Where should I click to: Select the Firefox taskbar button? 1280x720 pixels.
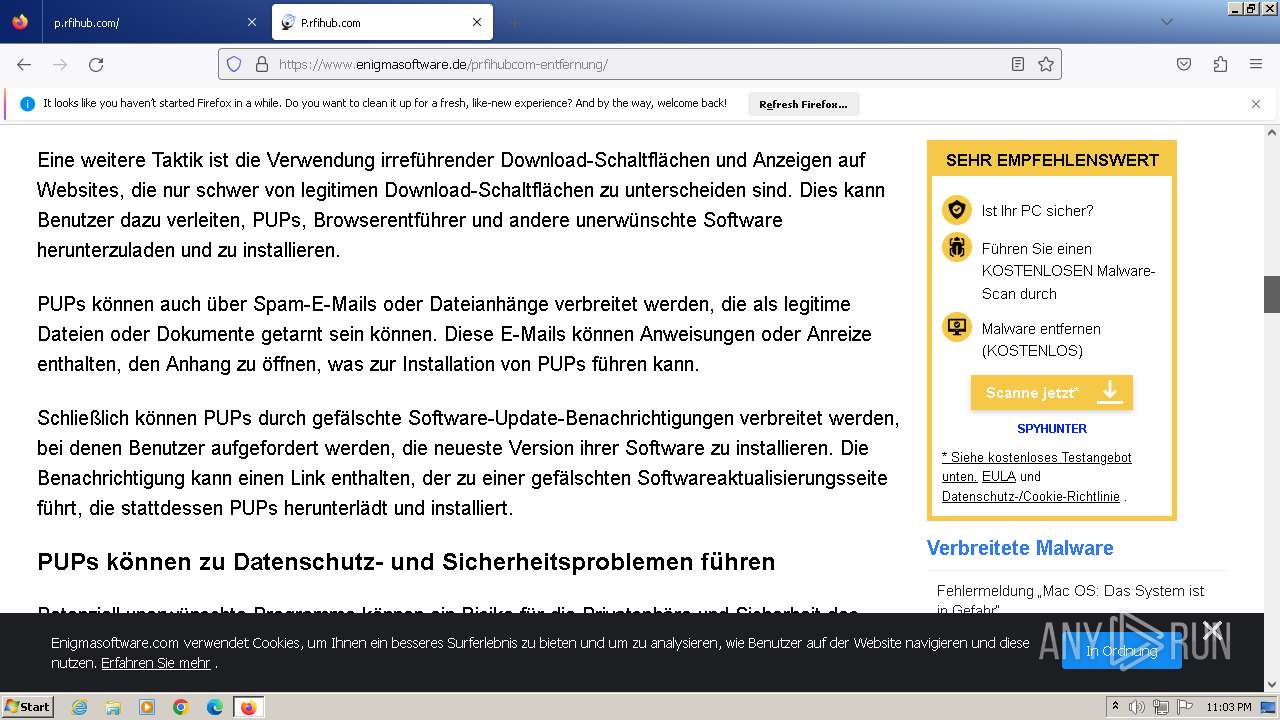pos(248,707)
